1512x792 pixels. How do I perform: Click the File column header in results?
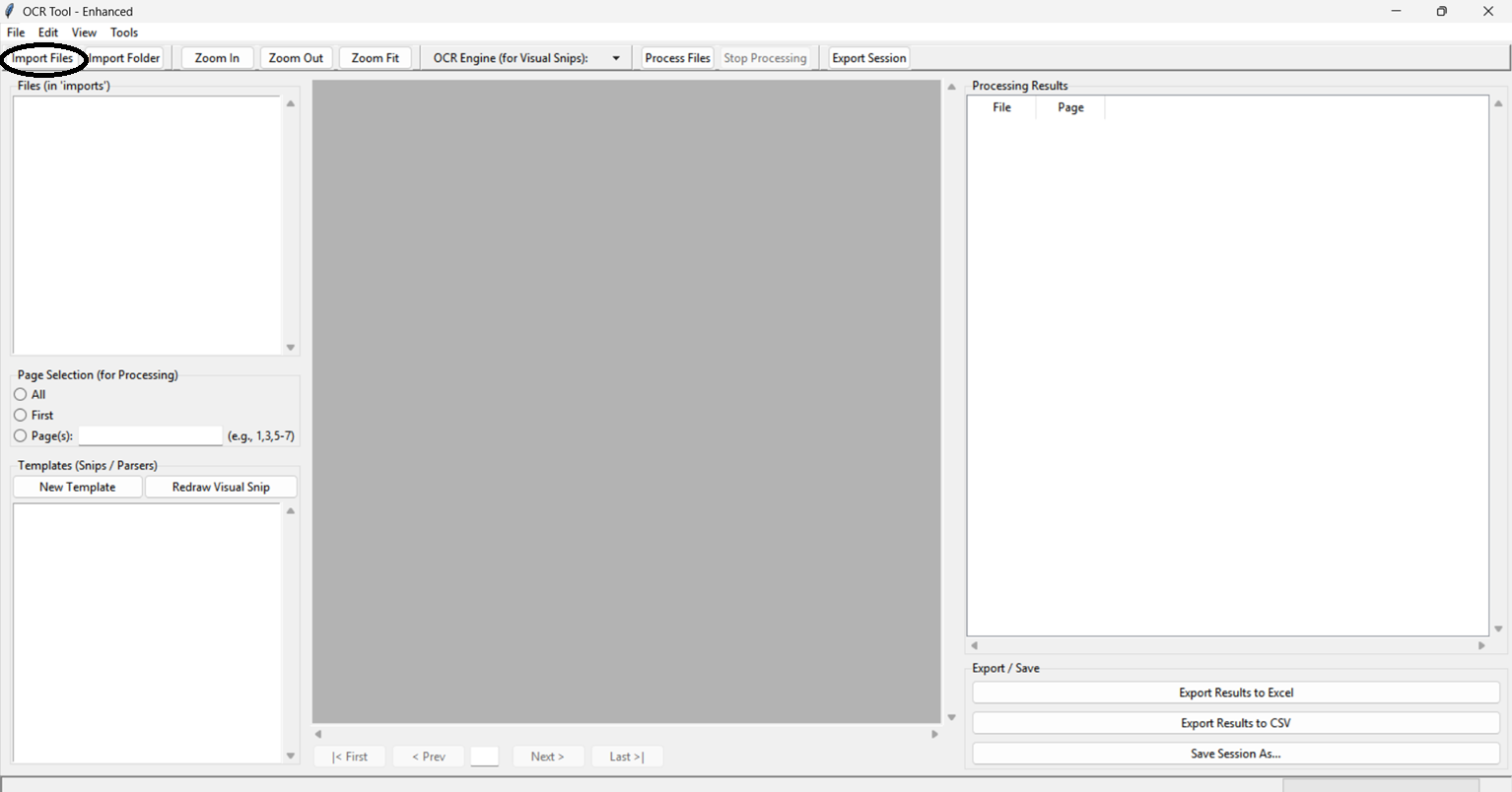tap(1001, 107)
